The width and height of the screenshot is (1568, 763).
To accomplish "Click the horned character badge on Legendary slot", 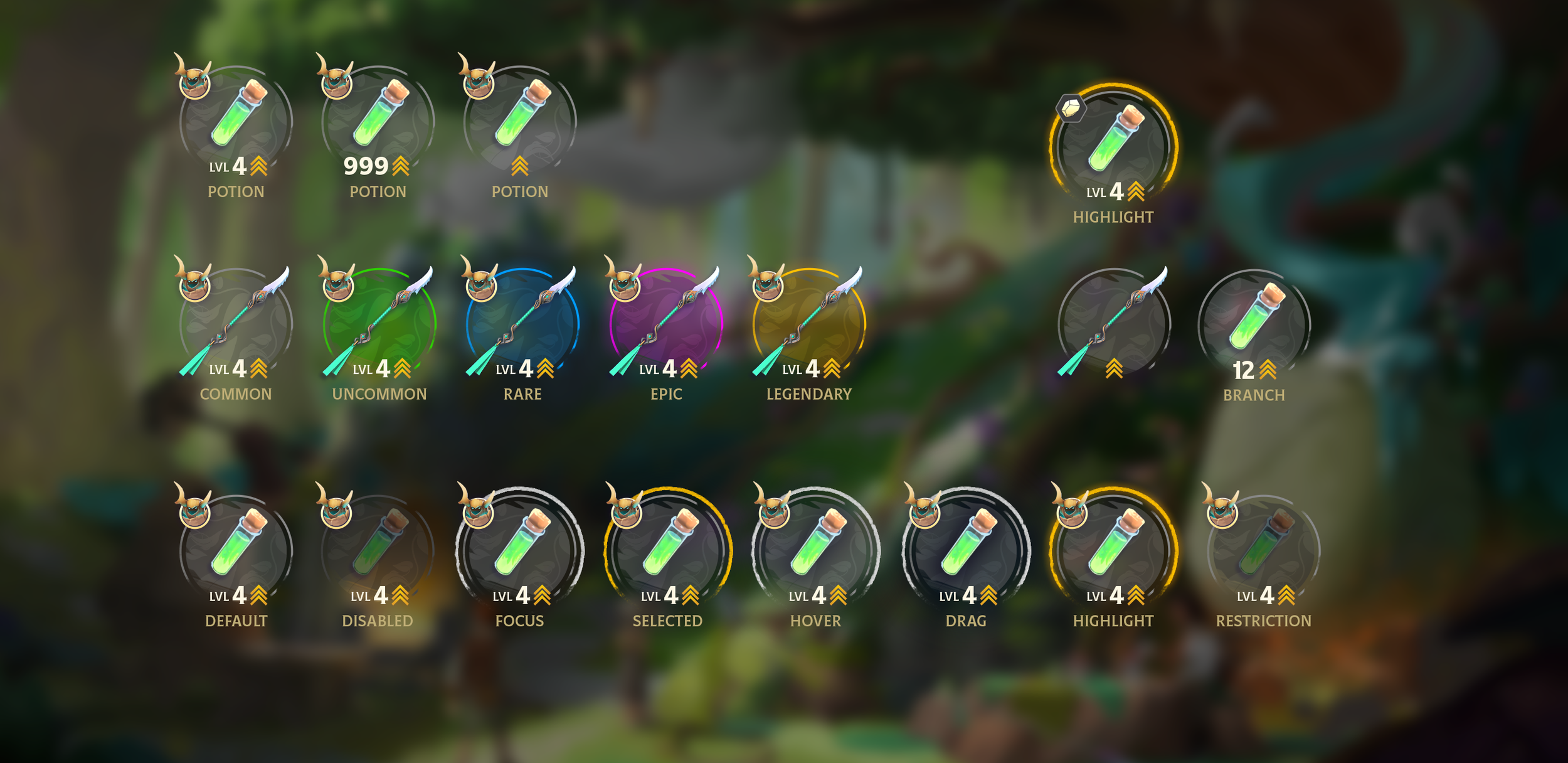I will (x=766, y=279).
